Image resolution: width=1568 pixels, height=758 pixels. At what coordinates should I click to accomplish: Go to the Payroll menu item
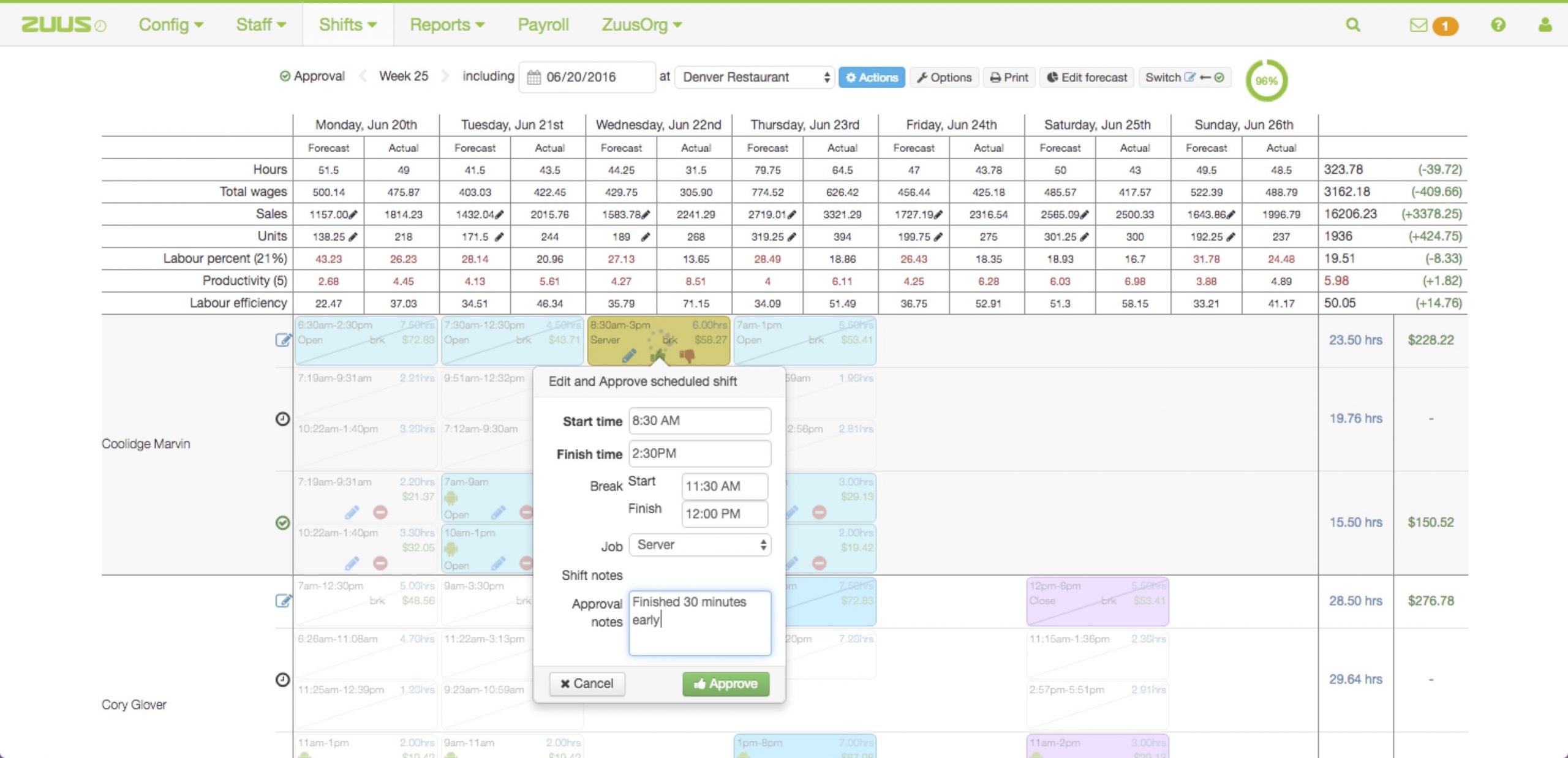tap(543, 25)
